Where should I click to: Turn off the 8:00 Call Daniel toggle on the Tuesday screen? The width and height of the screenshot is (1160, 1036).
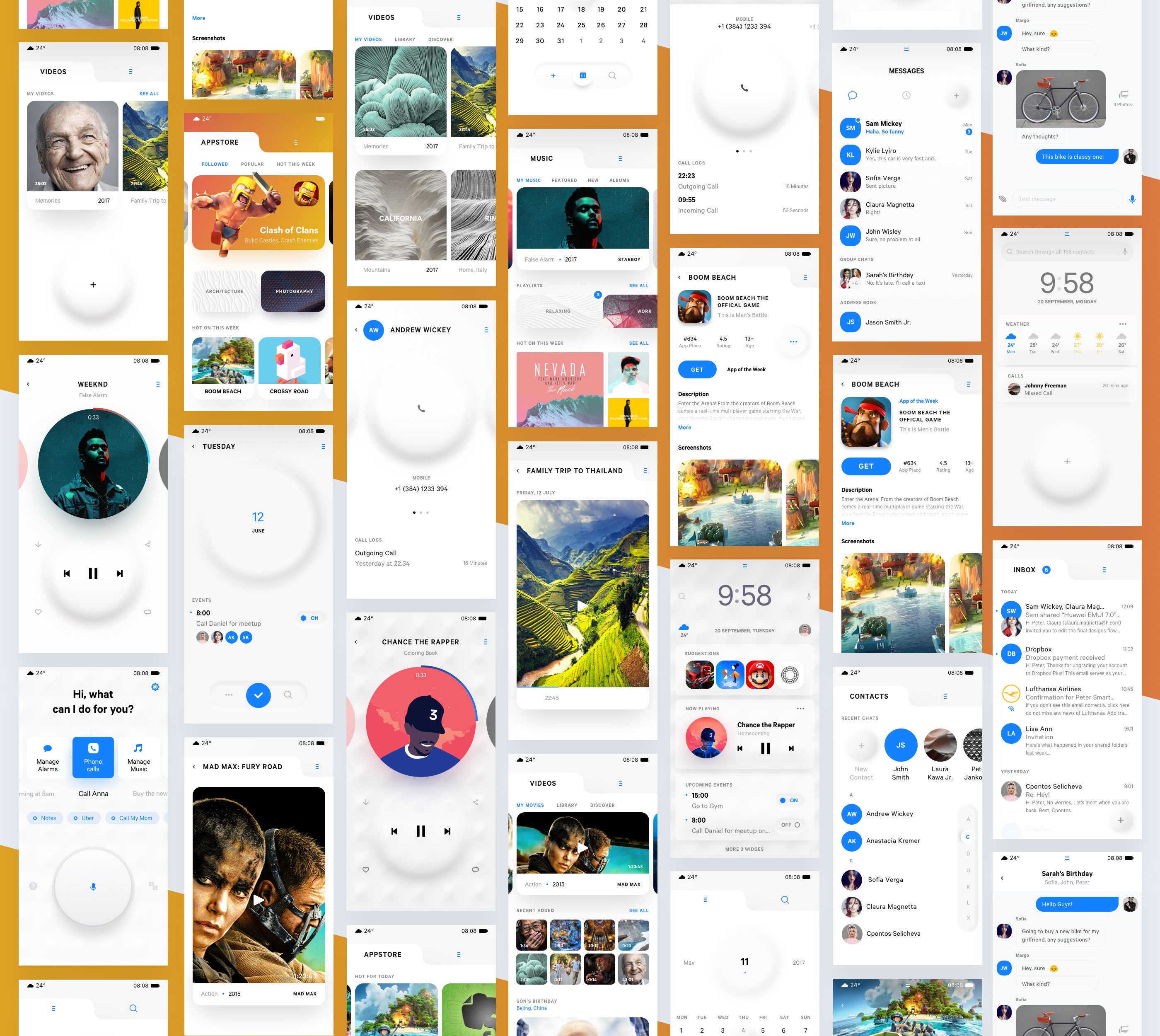(310, 618)
